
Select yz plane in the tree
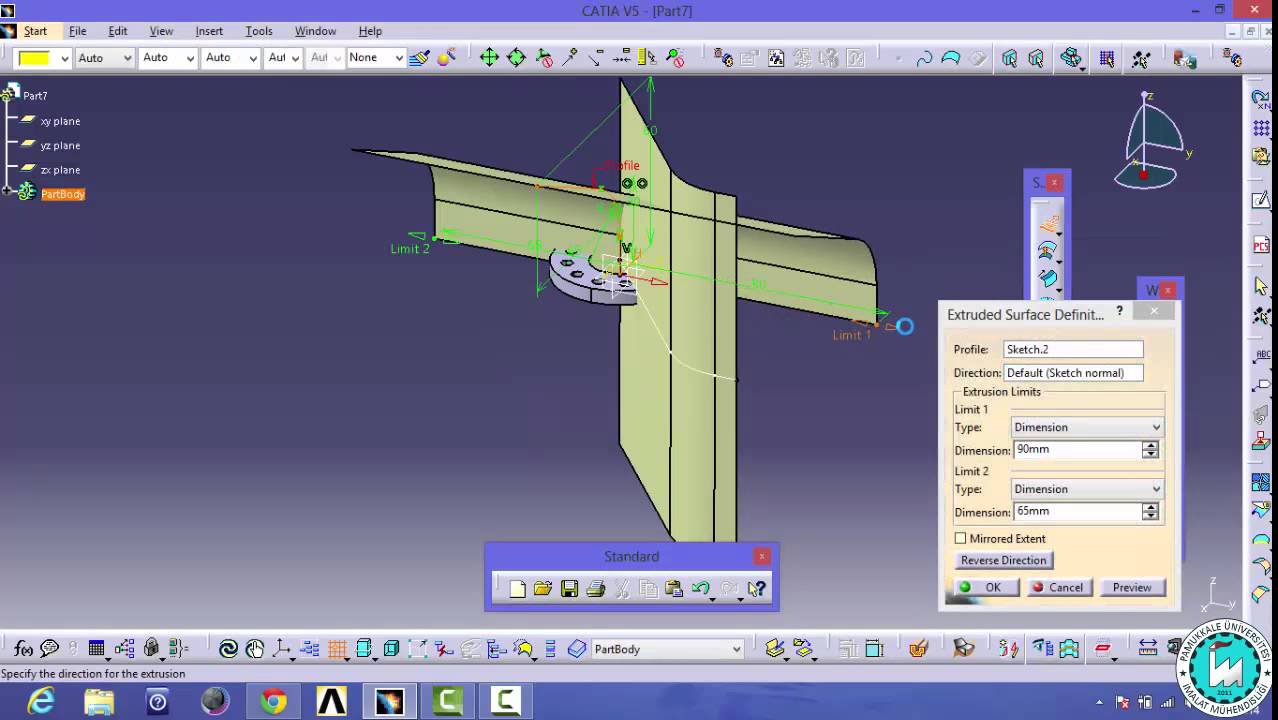point(60,146)
